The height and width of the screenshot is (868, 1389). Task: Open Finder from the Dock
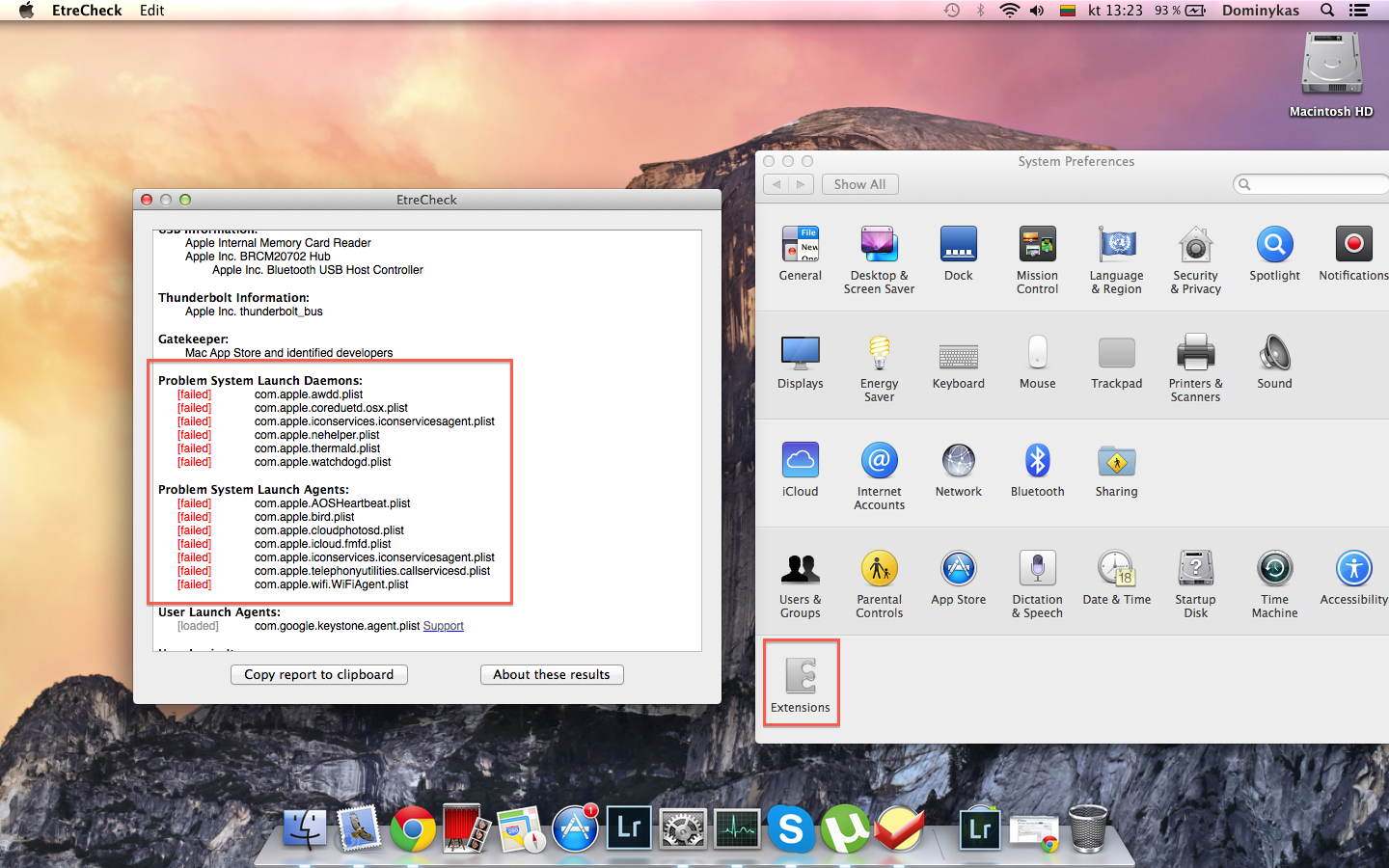(x=305, y=828)
